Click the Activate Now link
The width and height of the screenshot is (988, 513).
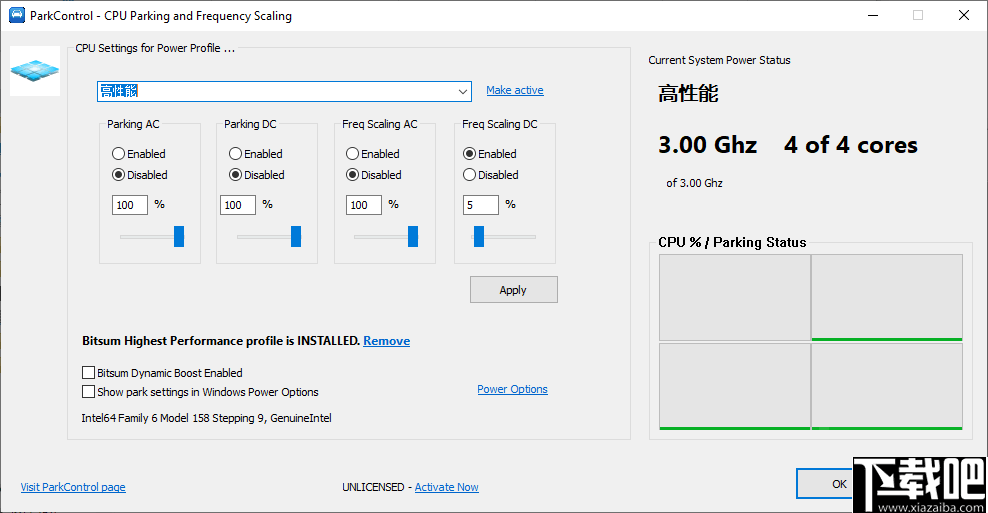[447, 487]
